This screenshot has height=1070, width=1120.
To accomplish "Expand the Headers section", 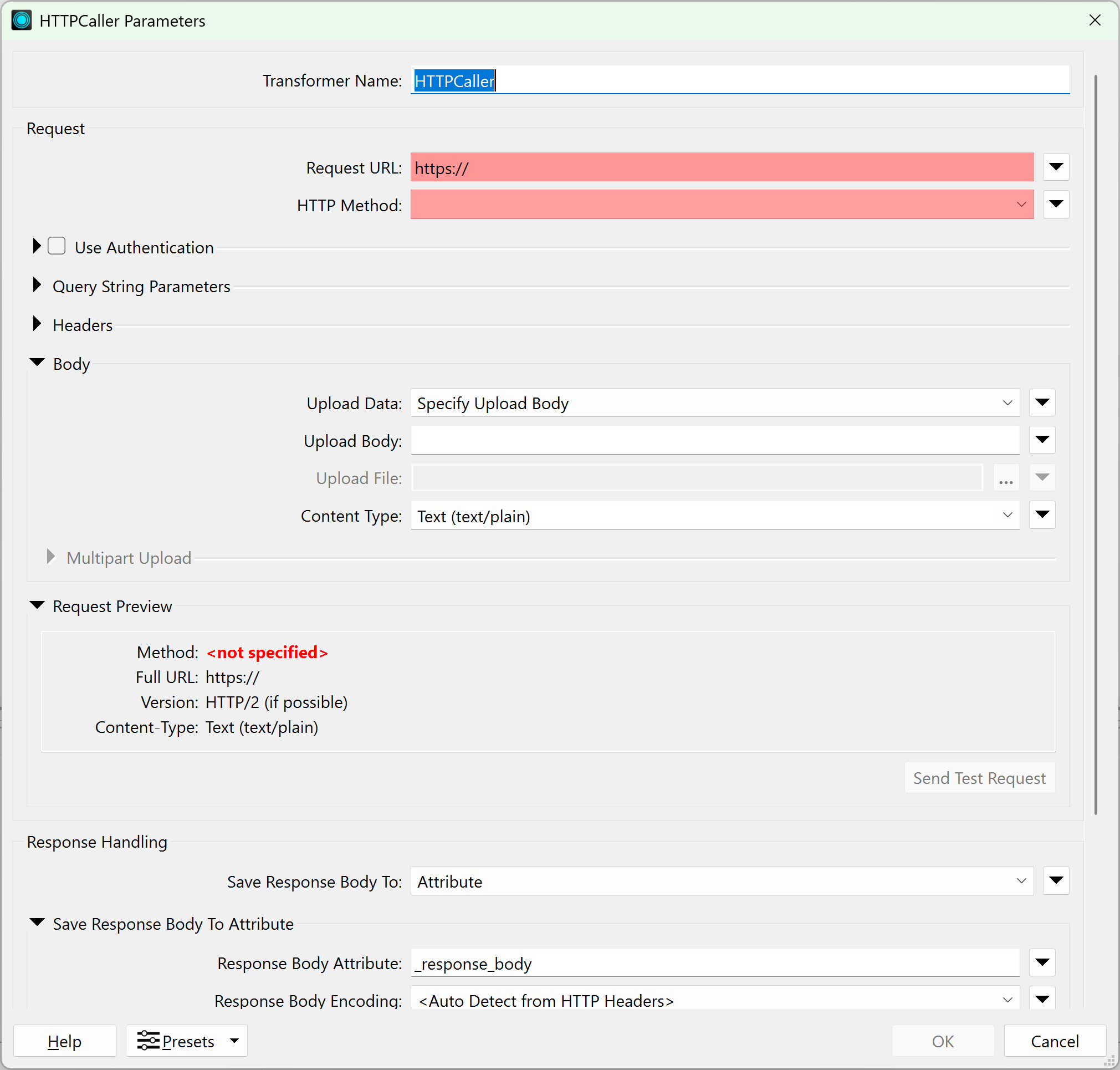I will [37, 323].
